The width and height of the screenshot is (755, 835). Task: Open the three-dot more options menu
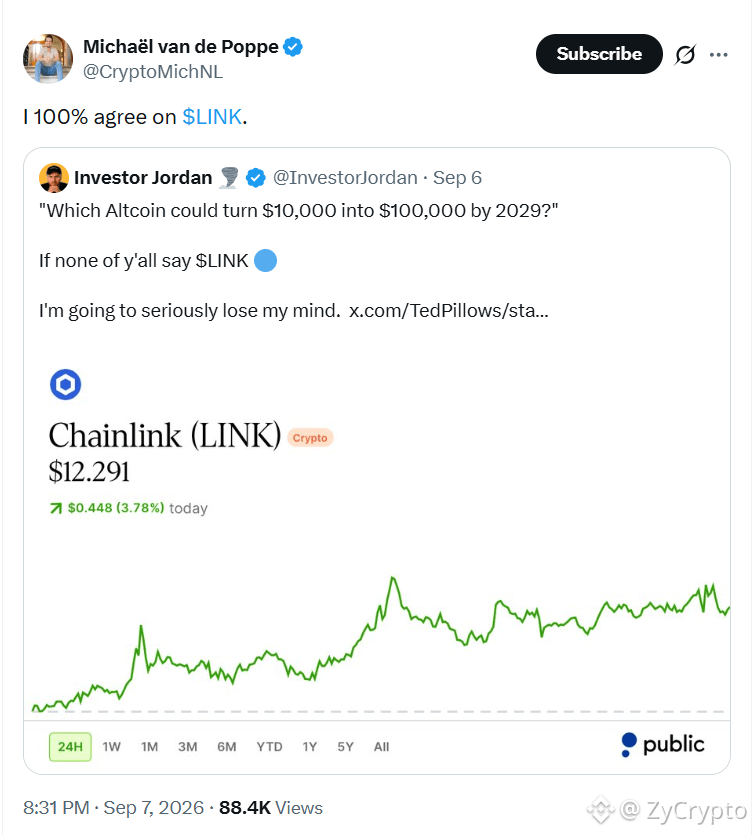click(718, 54)
